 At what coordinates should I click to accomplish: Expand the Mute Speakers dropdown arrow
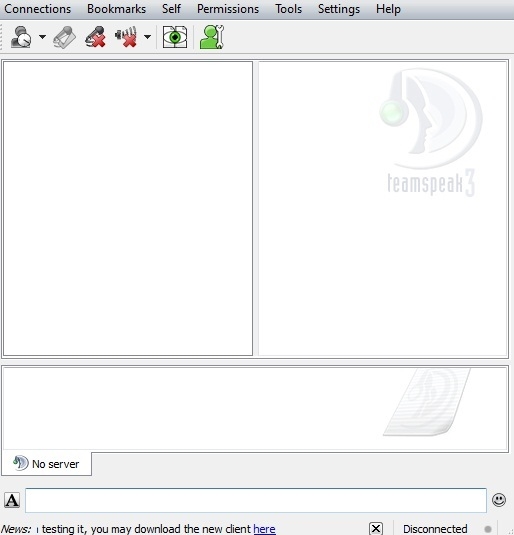[x=147, y=37]
